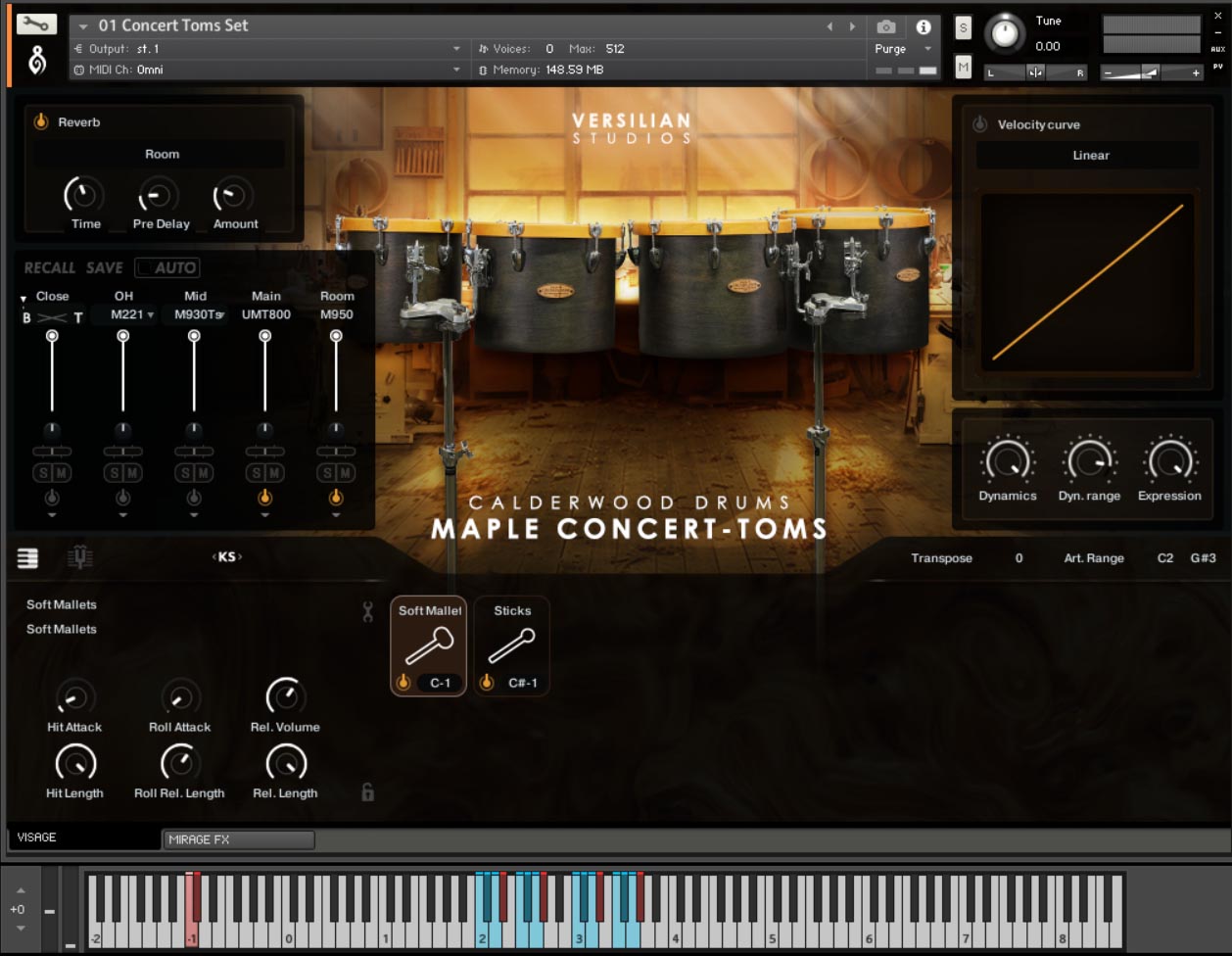Click the reverb Amount knob

click(234, 195)
